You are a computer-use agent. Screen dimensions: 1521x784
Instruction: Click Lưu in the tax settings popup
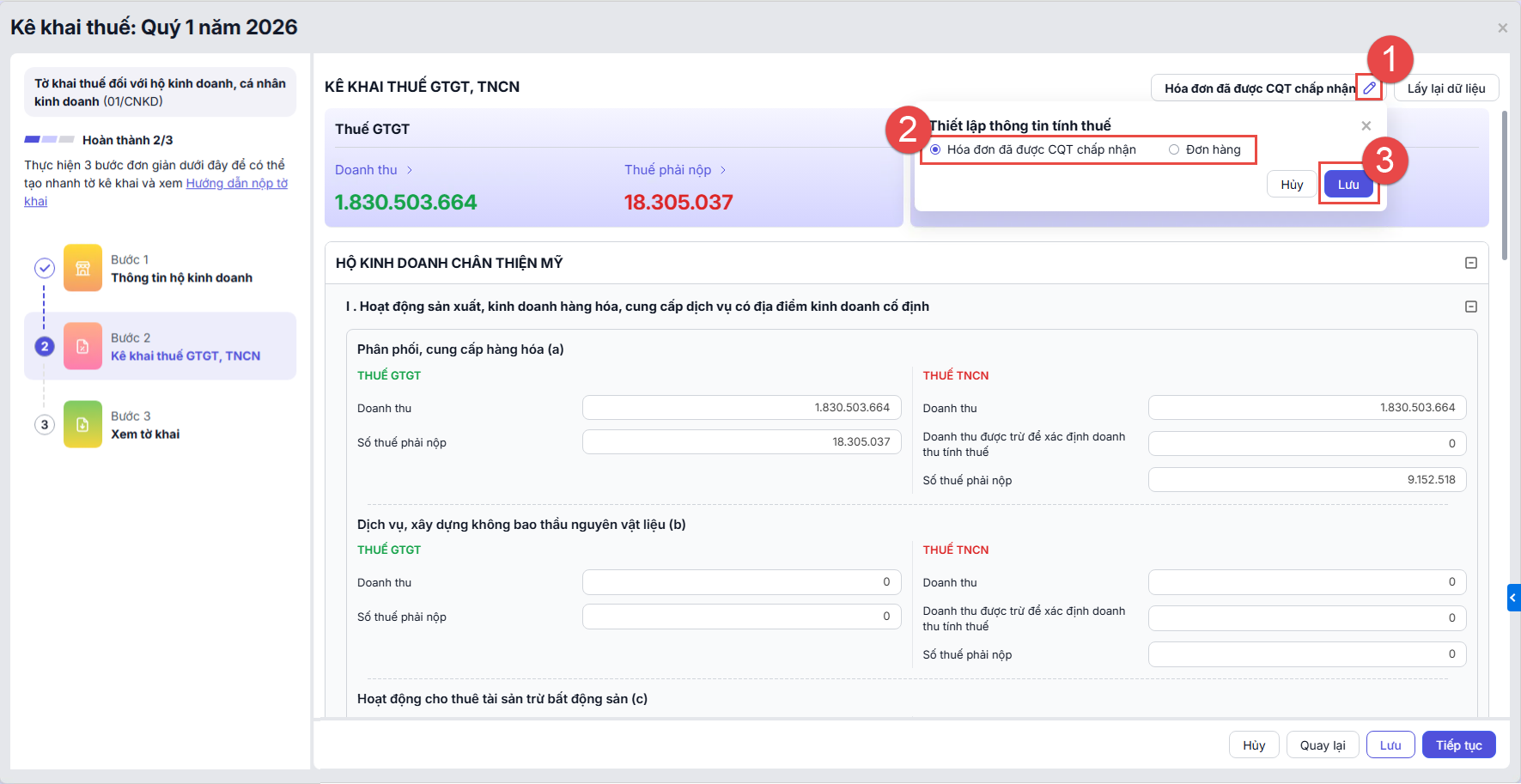coord(1348,185)
